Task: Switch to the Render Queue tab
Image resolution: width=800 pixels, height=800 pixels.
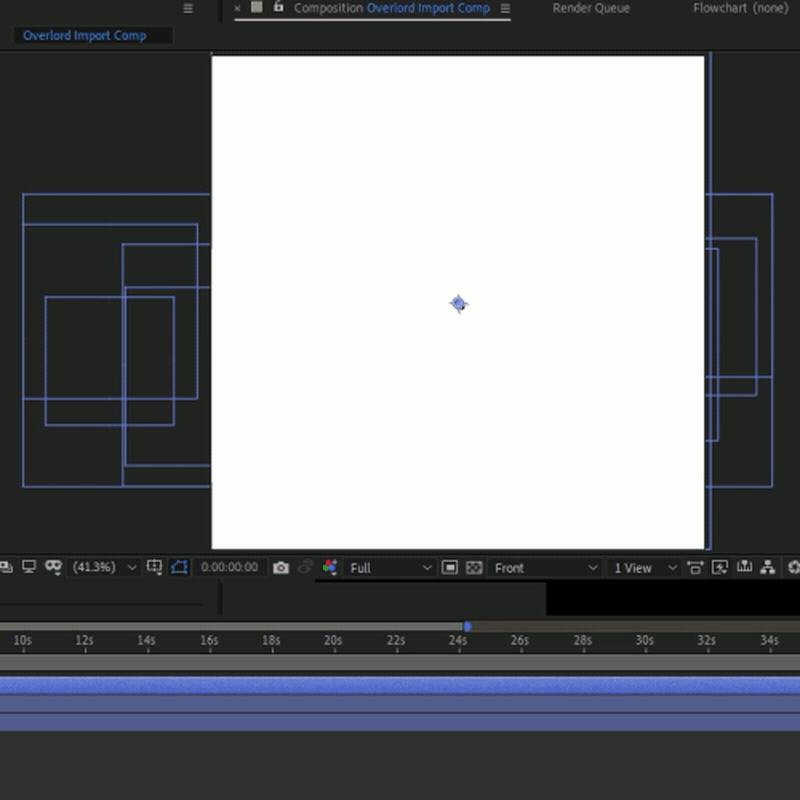Action: (x=591, y=8)
